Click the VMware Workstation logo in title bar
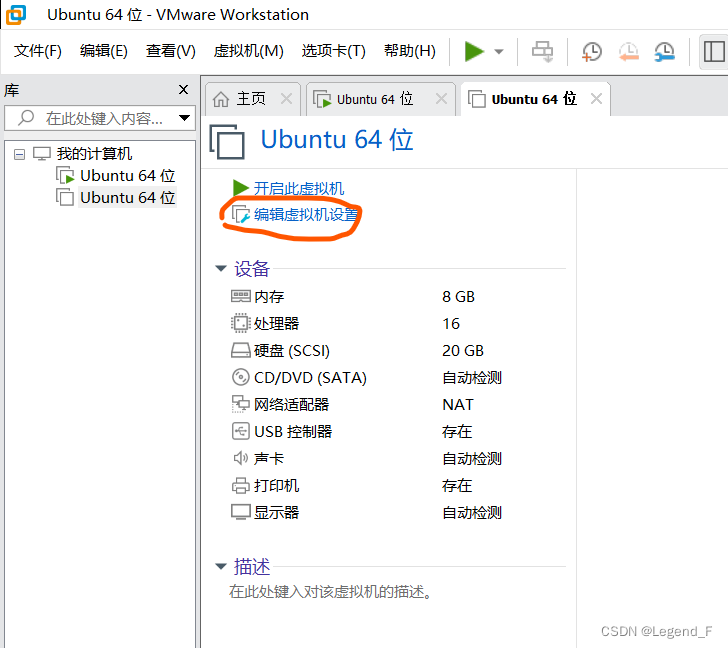This screenshot has height=648, width=728. [x=16, y=14]
